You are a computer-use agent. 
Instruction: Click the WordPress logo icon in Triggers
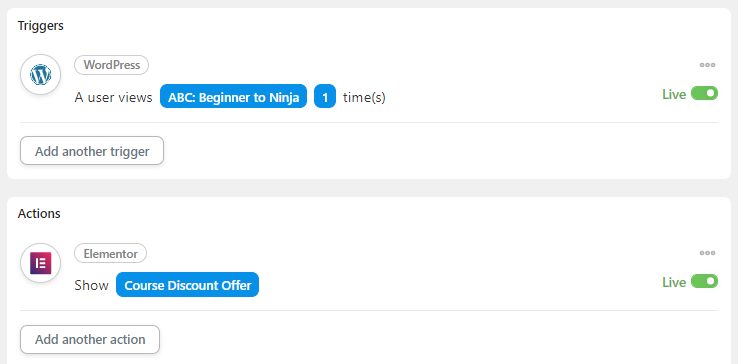pos(40,75)
